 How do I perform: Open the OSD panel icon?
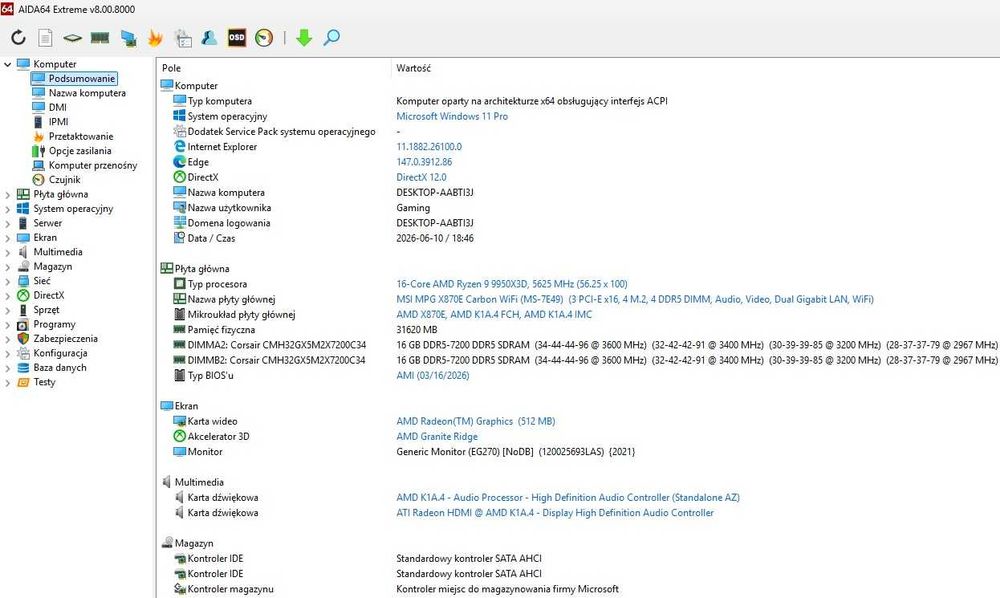coord(237,38)
